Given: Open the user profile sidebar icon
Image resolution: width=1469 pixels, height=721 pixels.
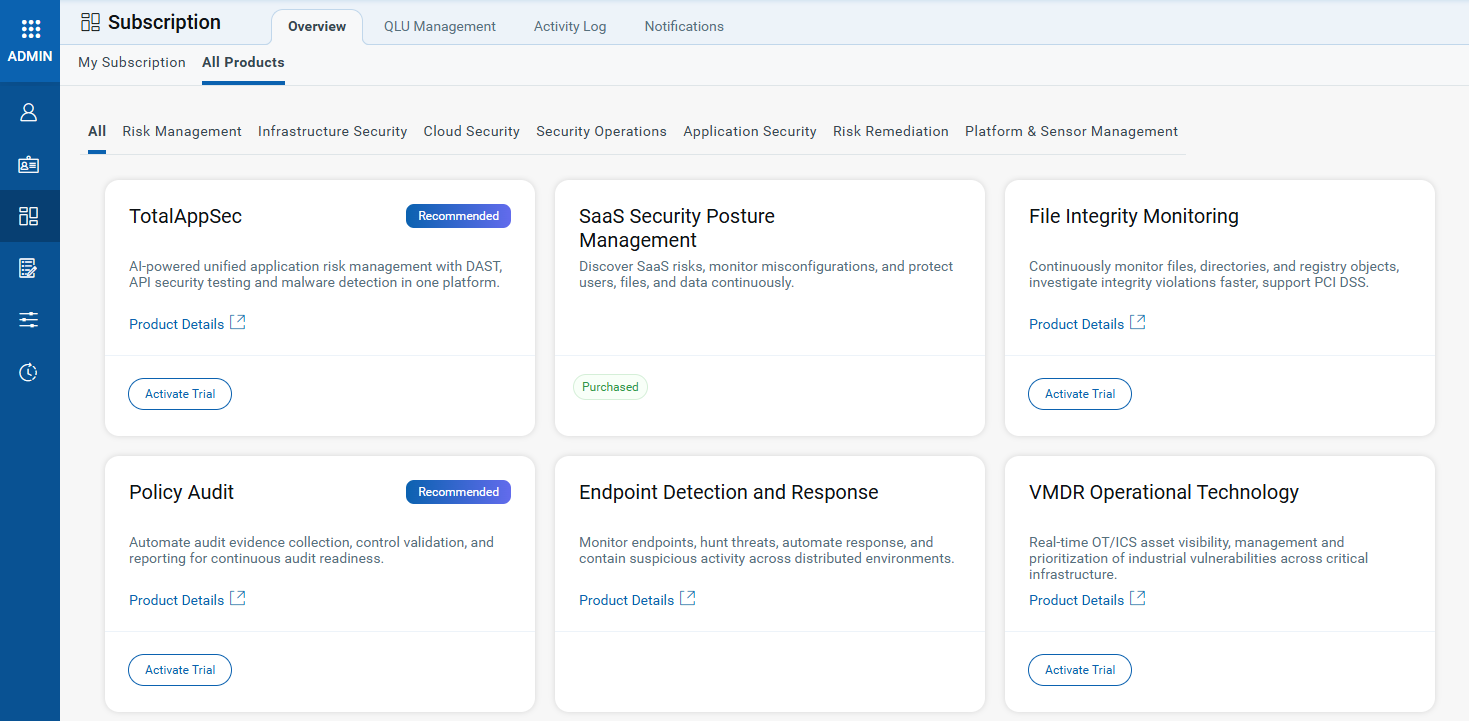Looking at the screenshot, I should click(29, 112).
